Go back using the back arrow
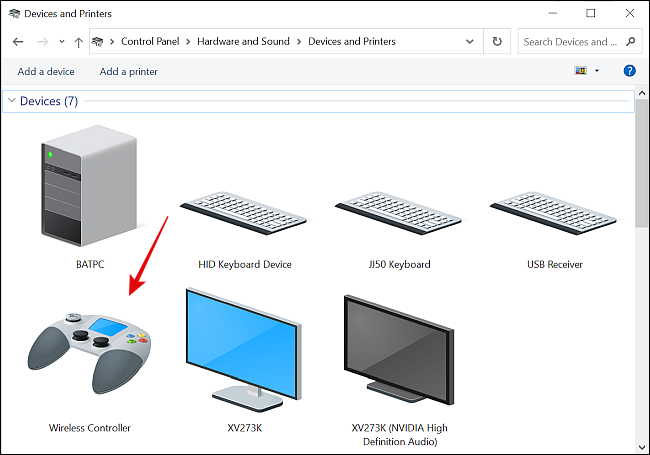Image resolution: width=650 pixels, height=455 pixels. 18,42
